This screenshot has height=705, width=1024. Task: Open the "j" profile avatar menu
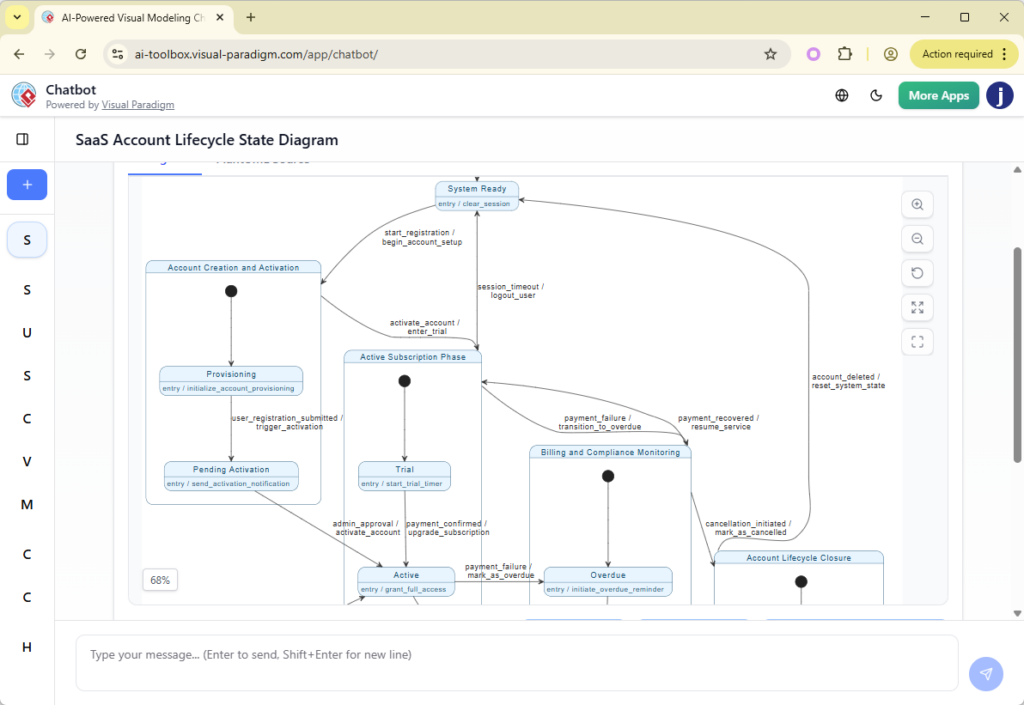pyautogui.click(x=1000, y=95)
